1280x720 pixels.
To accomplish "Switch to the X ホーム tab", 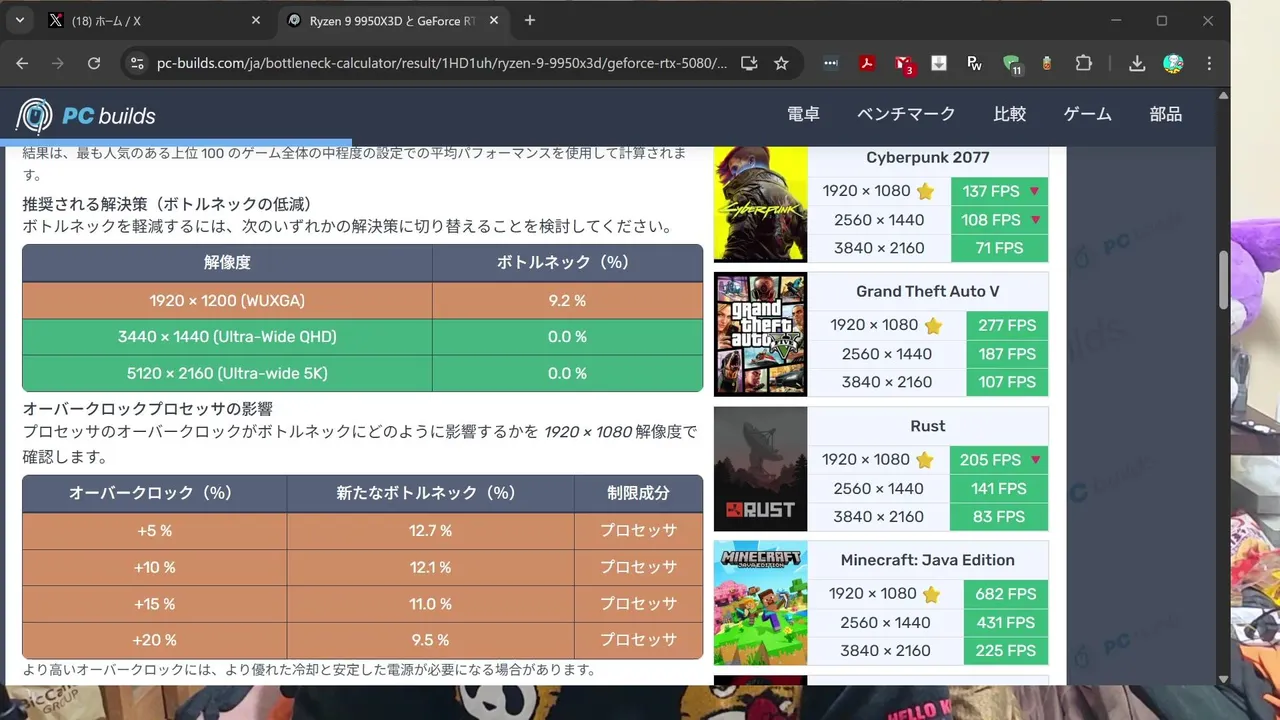I will coord(155,20).
